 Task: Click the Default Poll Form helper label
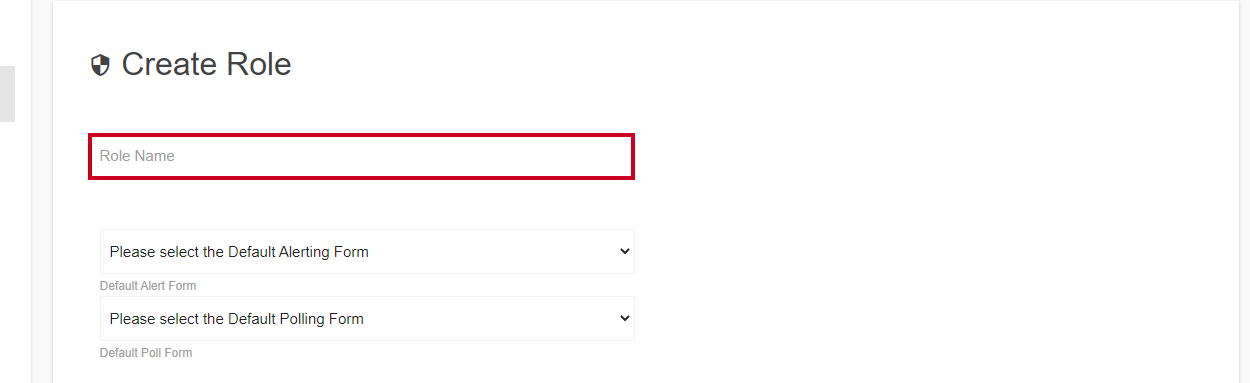(x=146, y=353)
